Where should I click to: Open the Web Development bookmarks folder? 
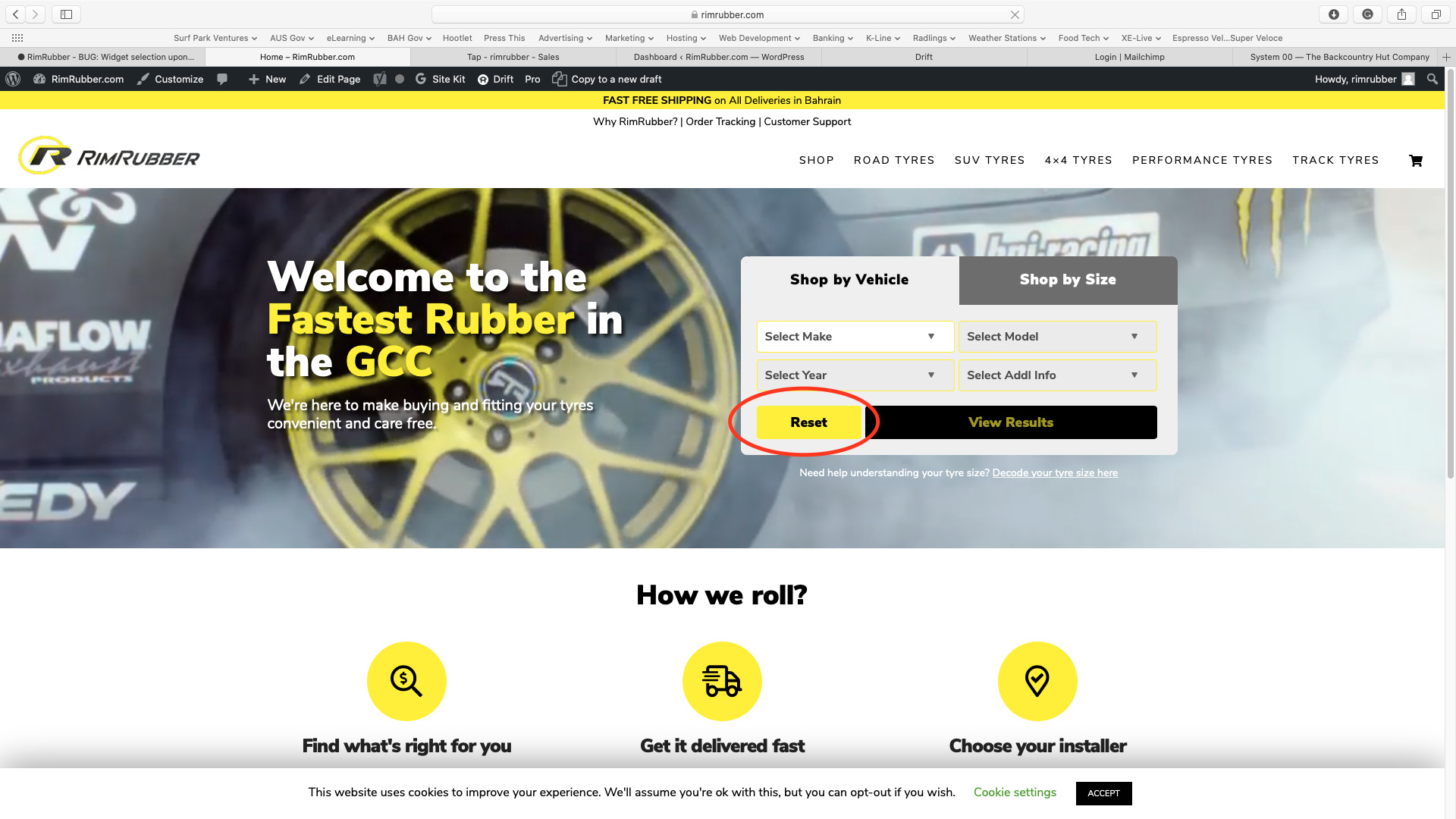759,38
